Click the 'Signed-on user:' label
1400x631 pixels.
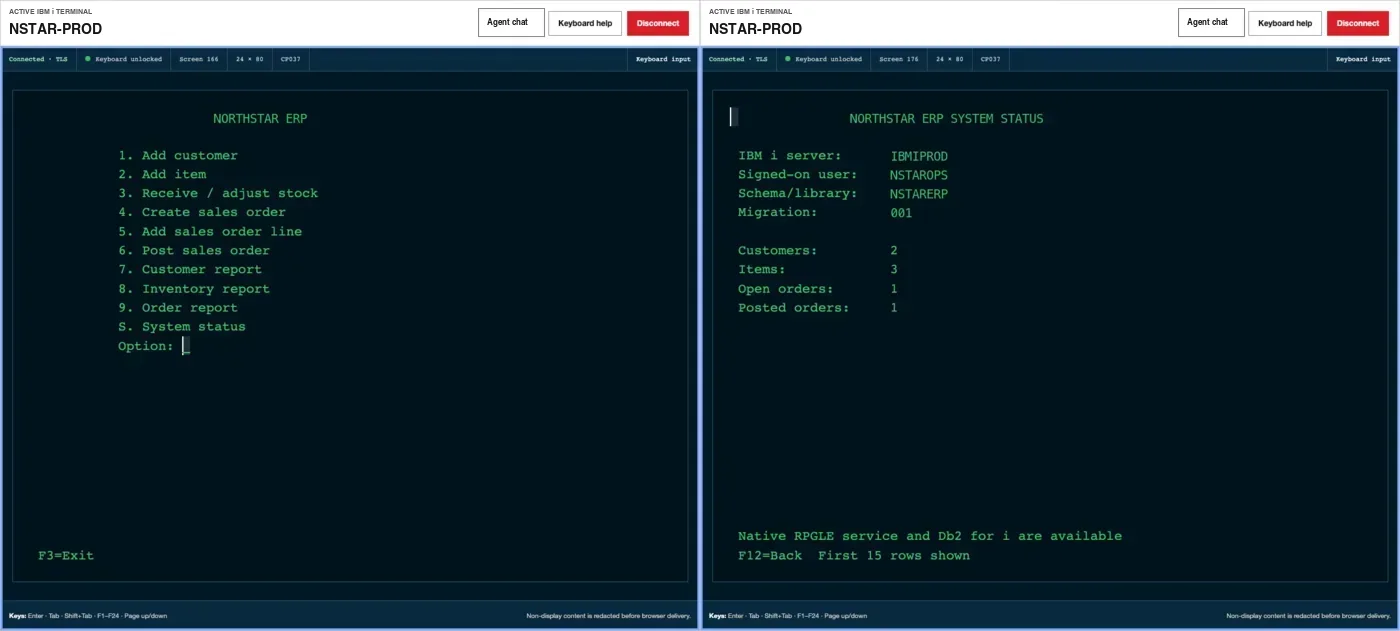[798, 175]
